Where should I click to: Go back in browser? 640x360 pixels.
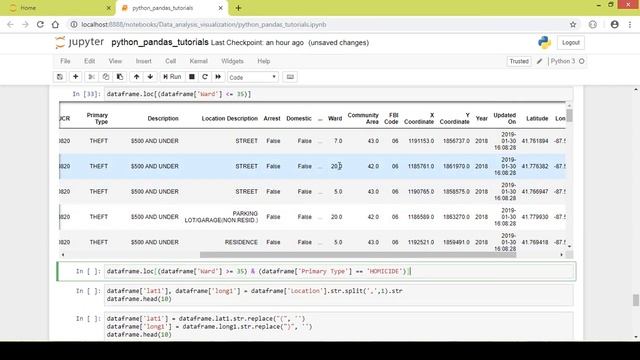point(10,24)
